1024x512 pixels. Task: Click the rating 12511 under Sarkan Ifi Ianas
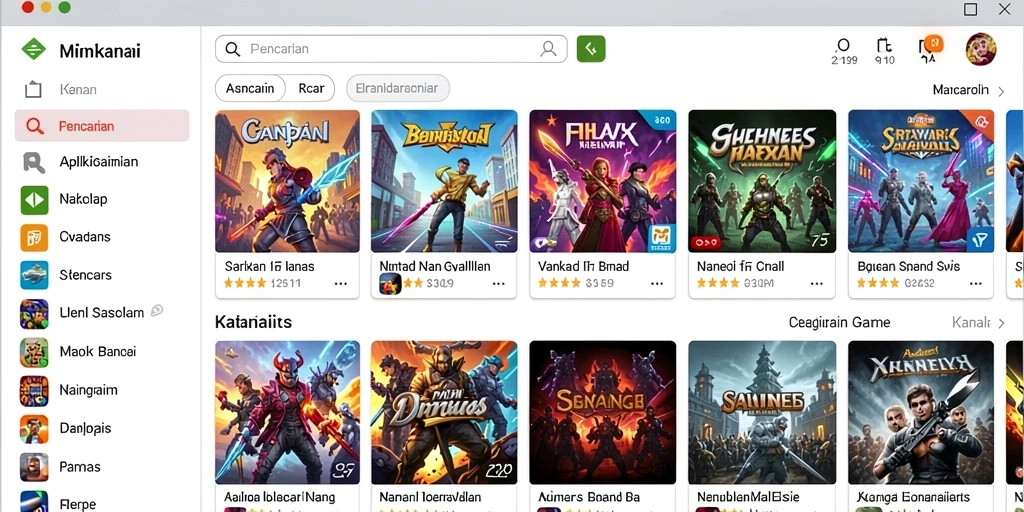285,283
